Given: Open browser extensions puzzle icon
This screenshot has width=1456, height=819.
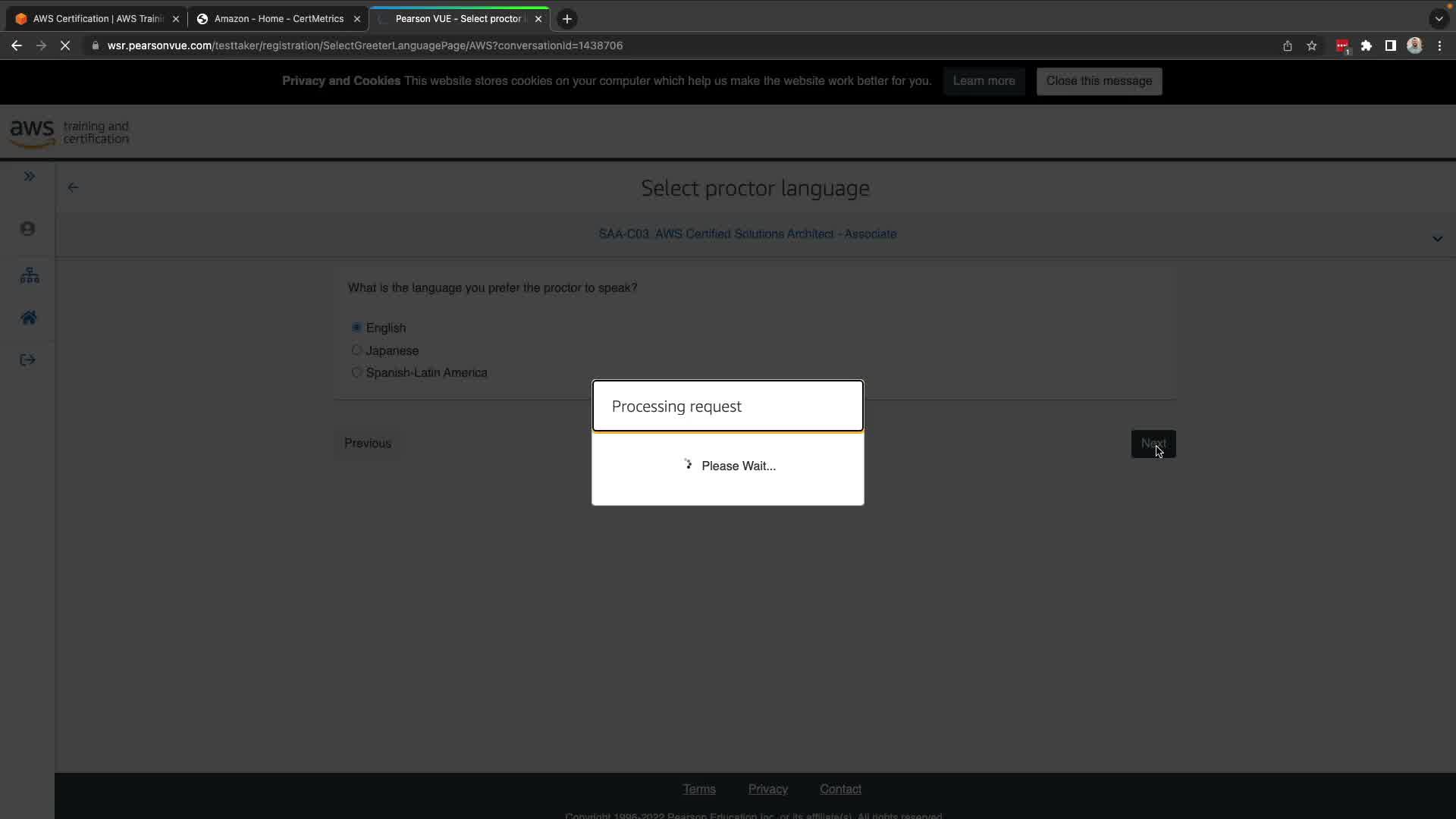Looking at the screenshot, I should pos(1367,45).
